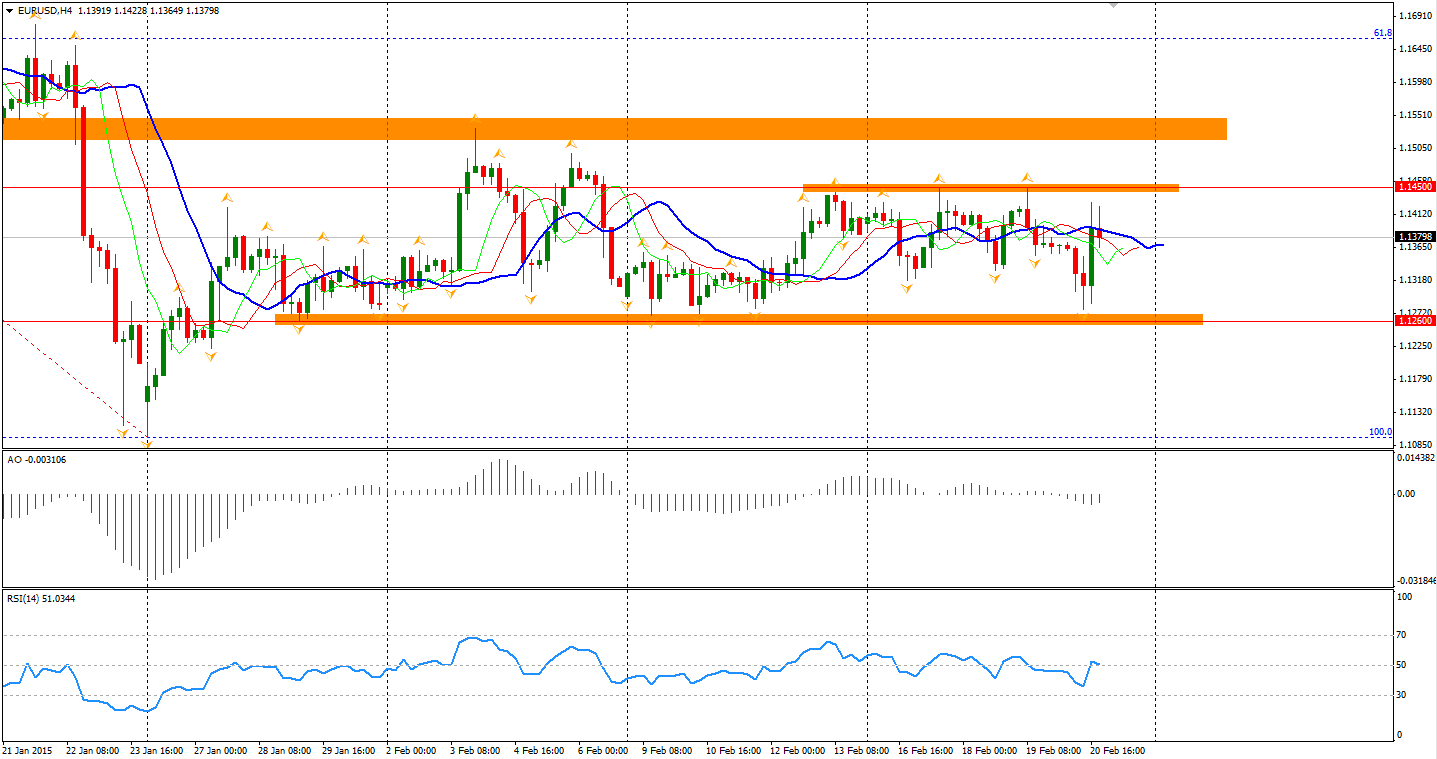
Task: Click the 28 Jan 08:00 time label
Action: [x=286, y=749]
